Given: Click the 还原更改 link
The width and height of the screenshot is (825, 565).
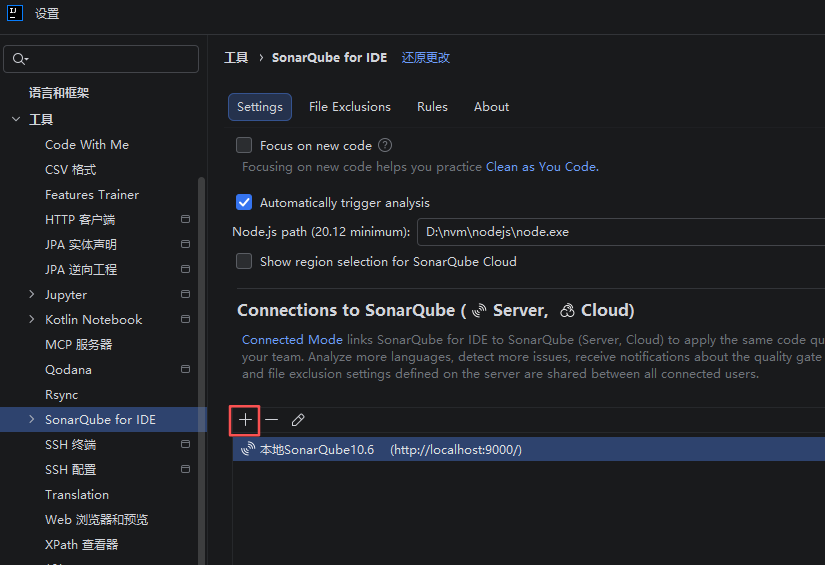Looking at the screenshot, I should [x=426, y=58].
